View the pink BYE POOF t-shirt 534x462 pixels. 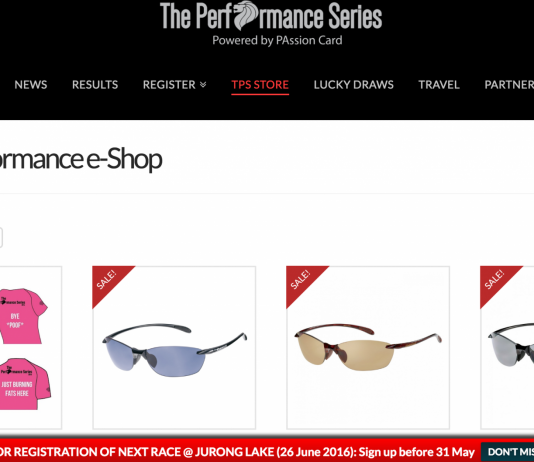click(x=22, y=316)
